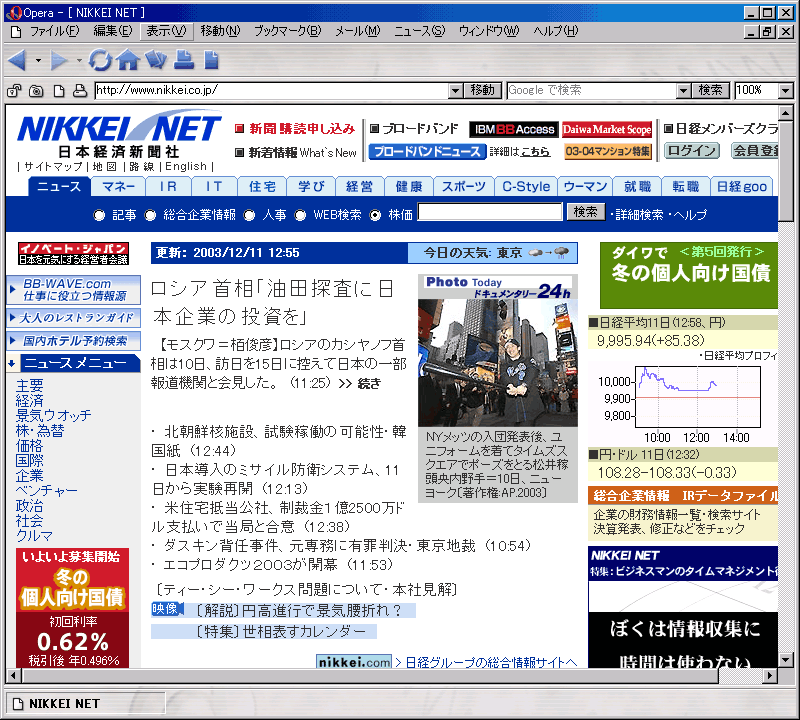Click the Google で検索 search field

[x=592, y=91]
